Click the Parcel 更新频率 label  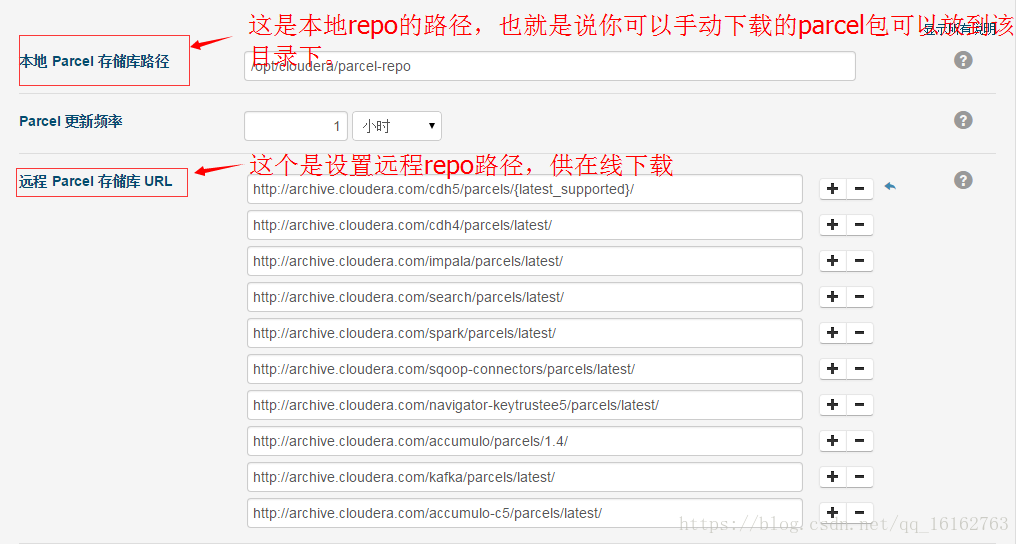pos(71,121)
